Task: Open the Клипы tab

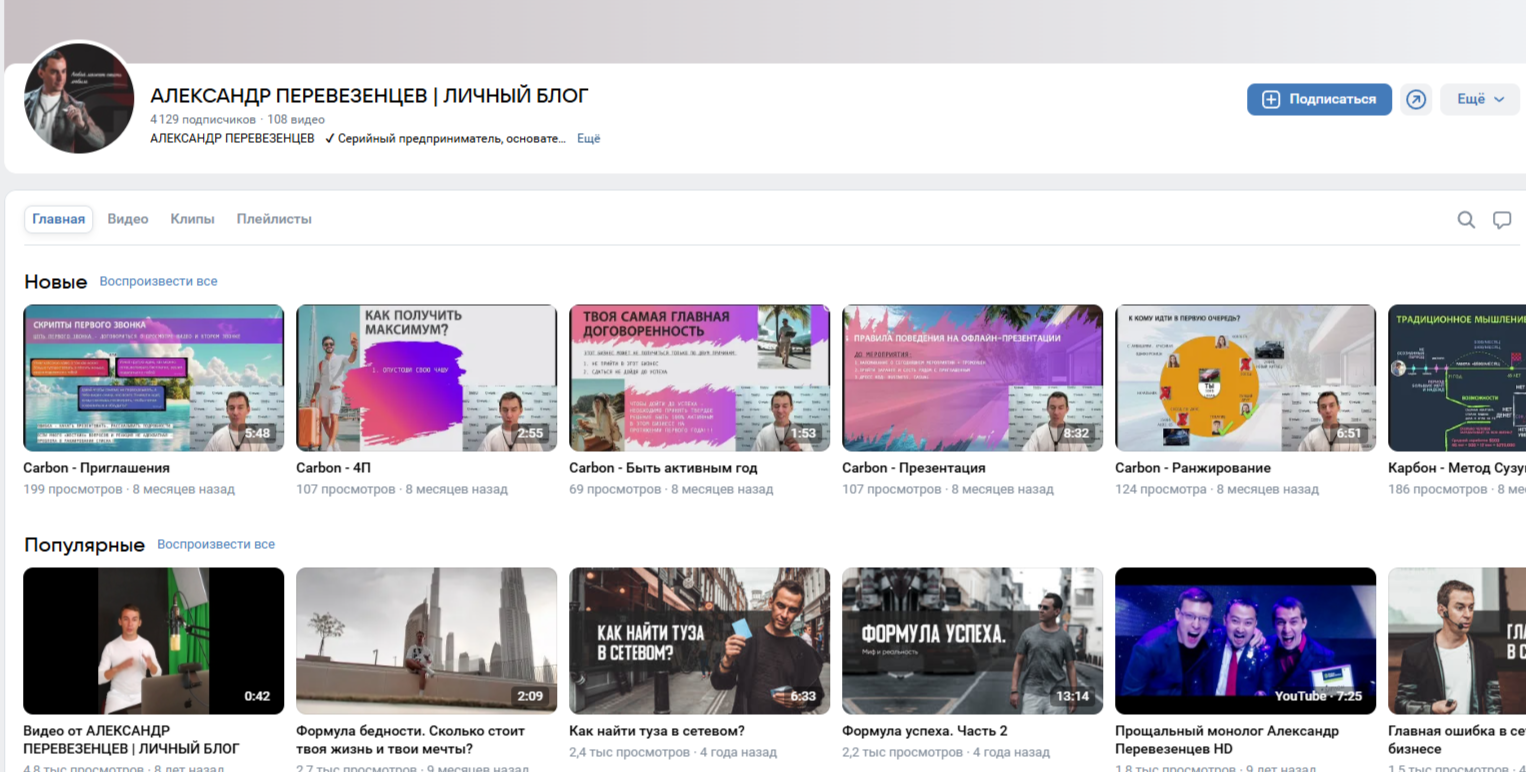Action: tap(192, 219)
